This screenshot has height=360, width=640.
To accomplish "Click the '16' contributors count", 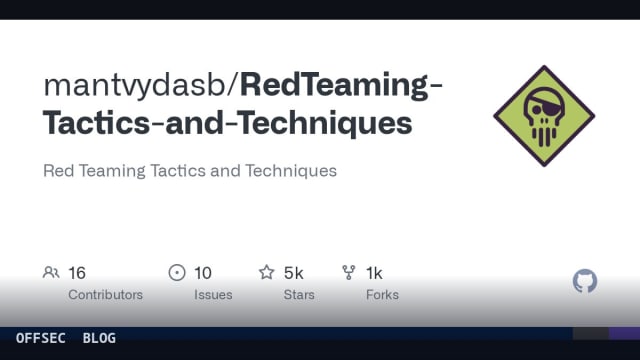I will (77, 273).
